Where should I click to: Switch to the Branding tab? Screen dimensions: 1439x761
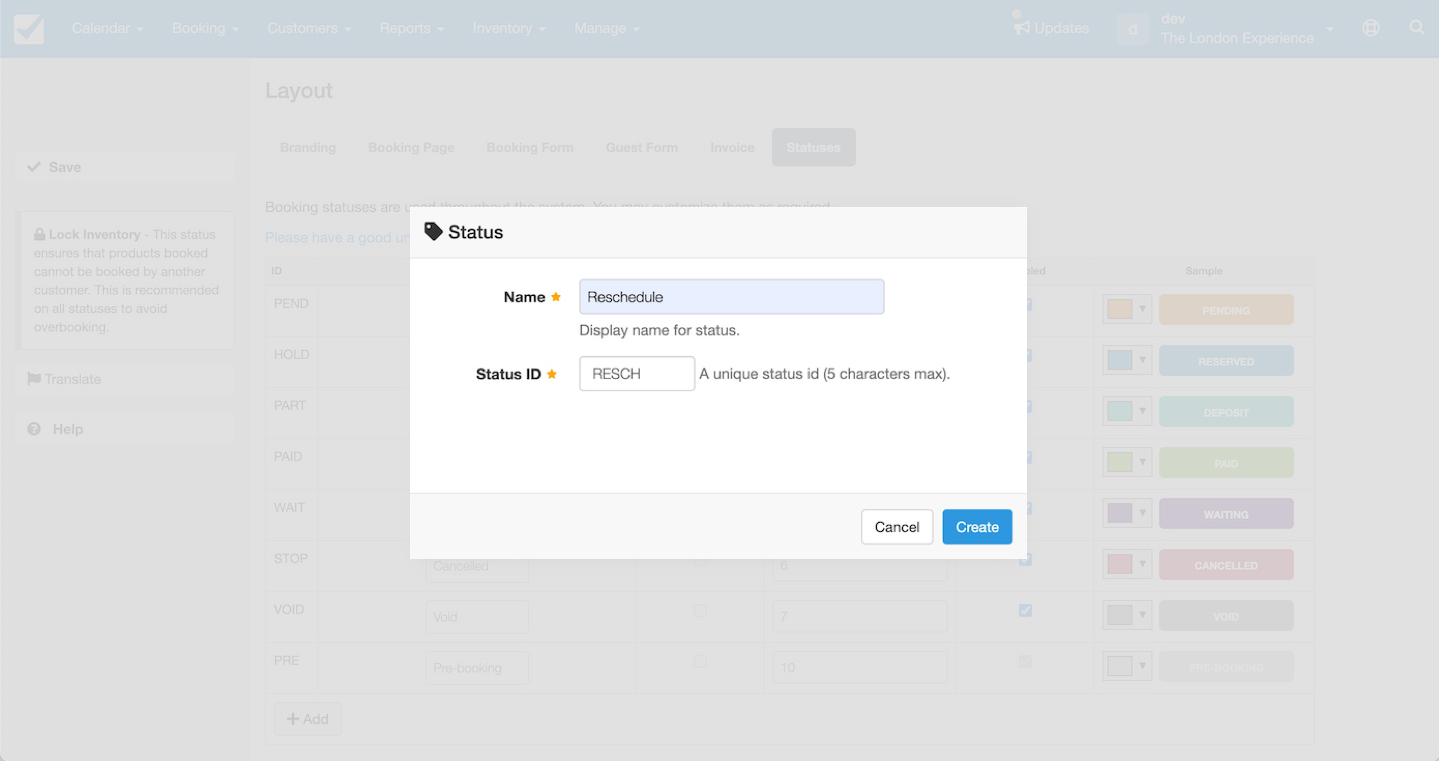pos(308,147)
